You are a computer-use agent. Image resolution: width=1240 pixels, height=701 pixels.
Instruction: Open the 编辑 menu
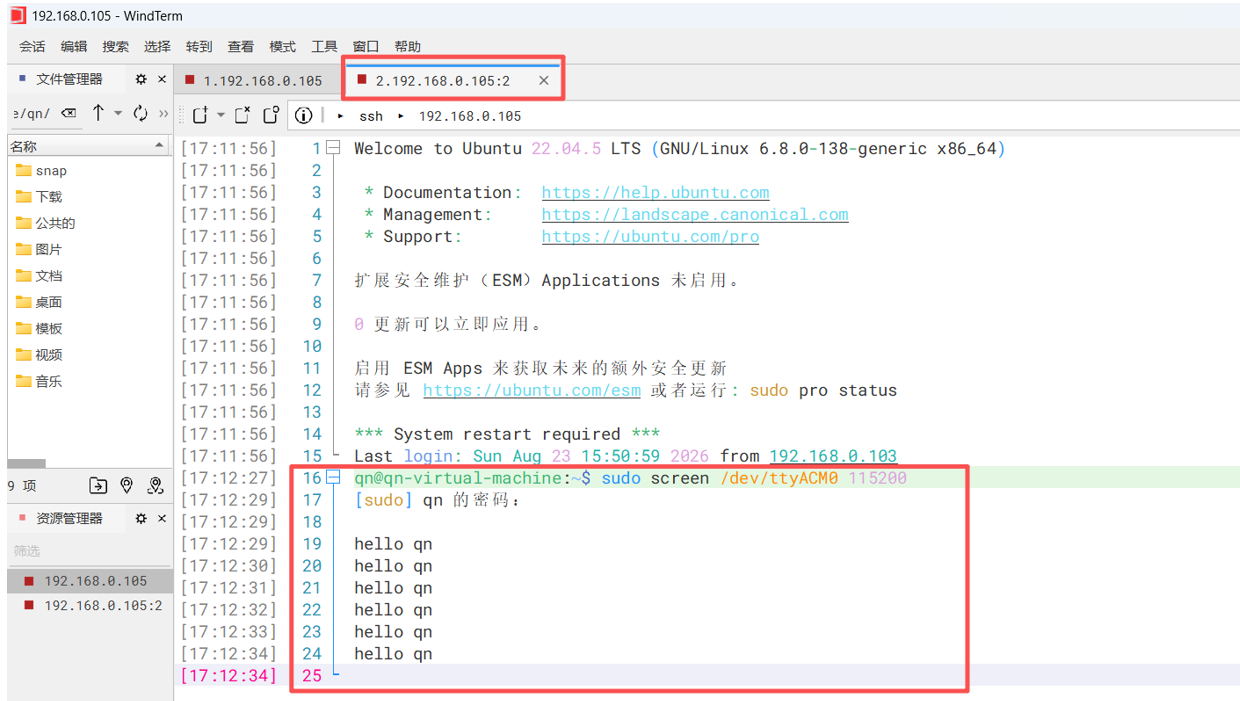pyautogui.click(x=74, y=46)
